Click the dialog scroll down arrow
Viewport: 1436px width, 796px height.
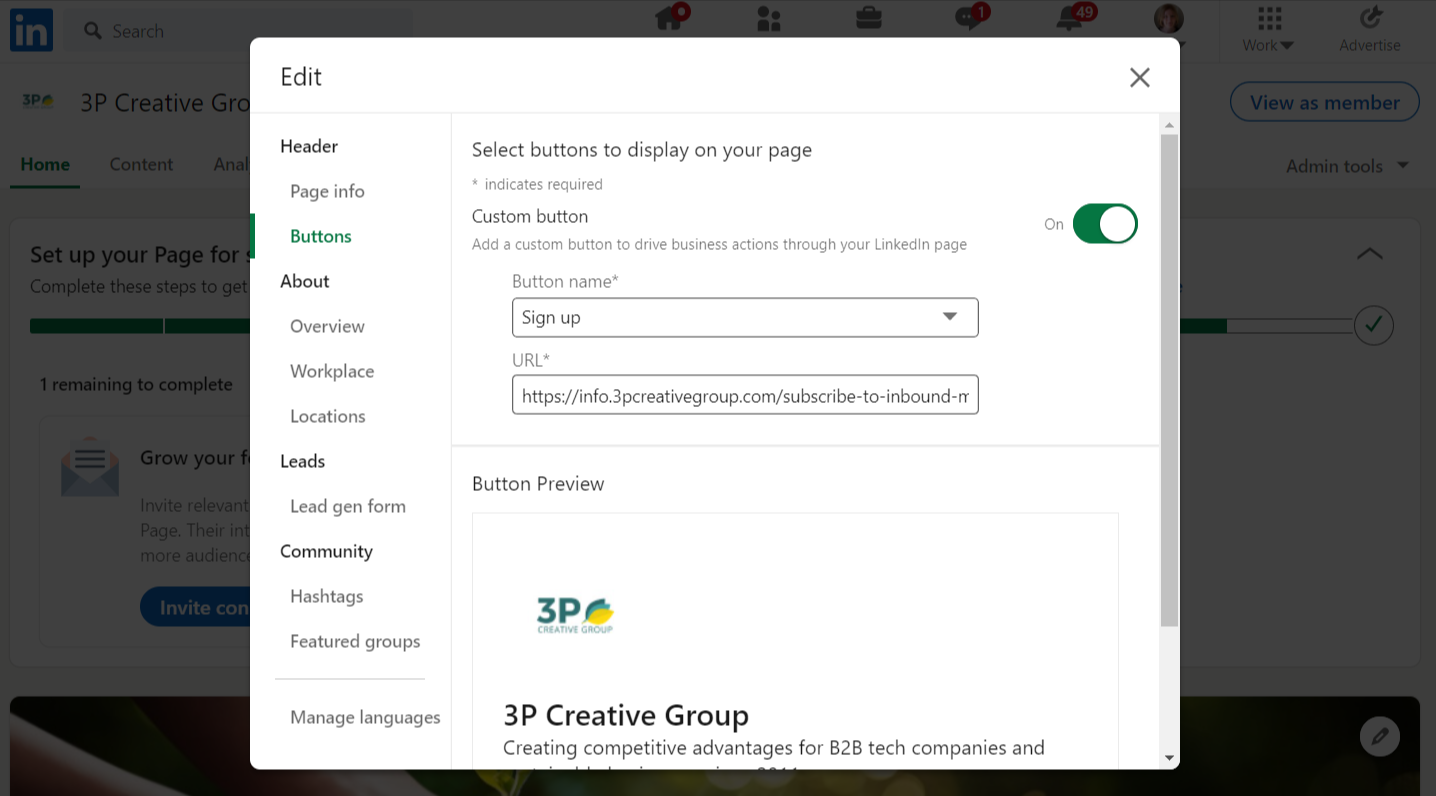pos(1169,758)
